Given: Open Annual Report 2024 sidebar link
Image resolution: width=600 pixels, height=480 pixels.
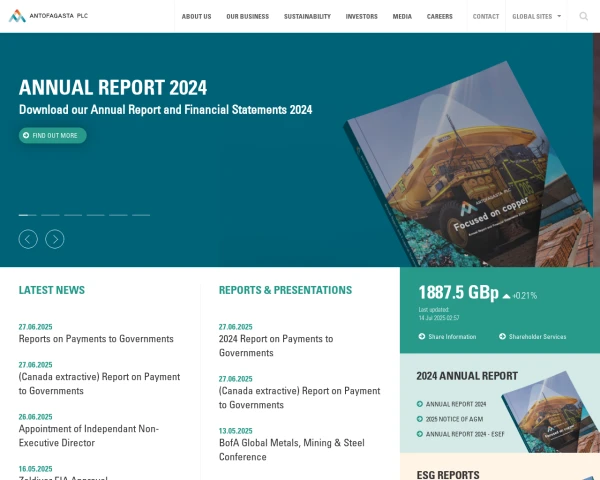Looking at the screenshot, I should (456, 404).
